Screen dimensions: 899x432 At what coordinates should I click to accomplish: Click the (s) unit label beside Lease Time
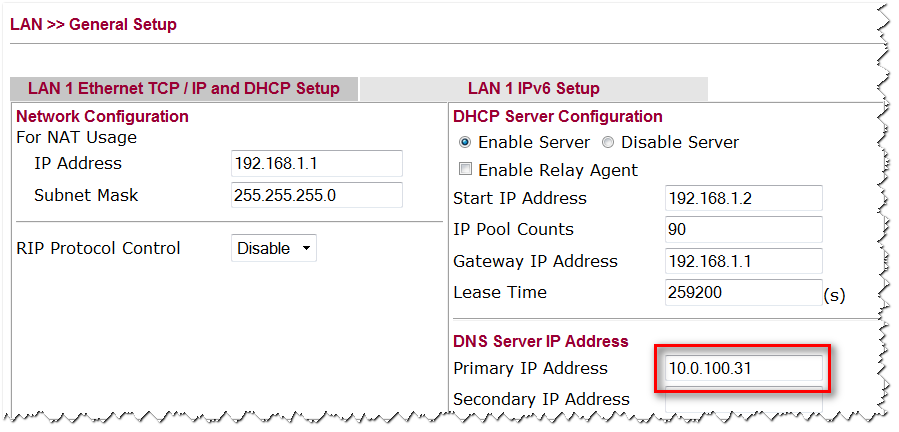[x=834, y=295]
